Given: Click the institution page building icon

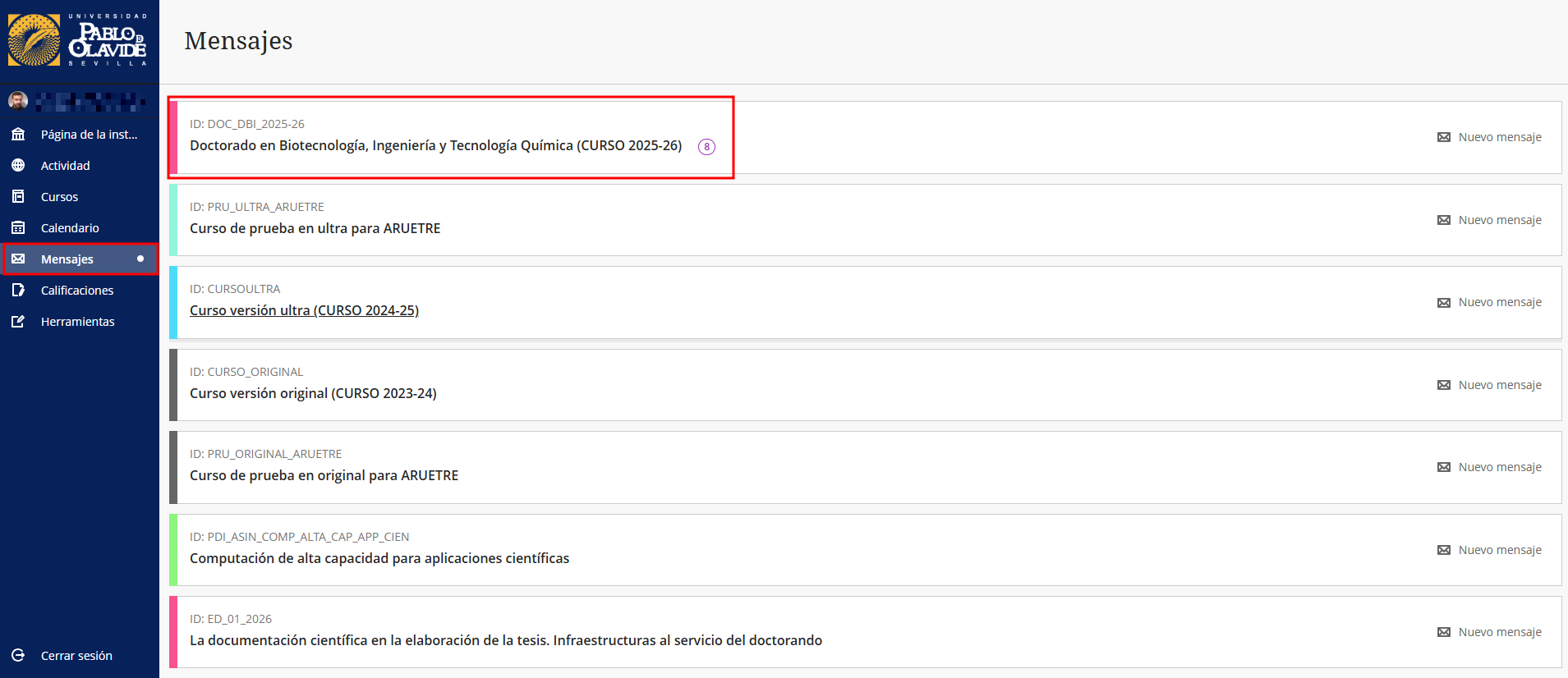Looking at the screenshot, I should [x=18, y=135].
